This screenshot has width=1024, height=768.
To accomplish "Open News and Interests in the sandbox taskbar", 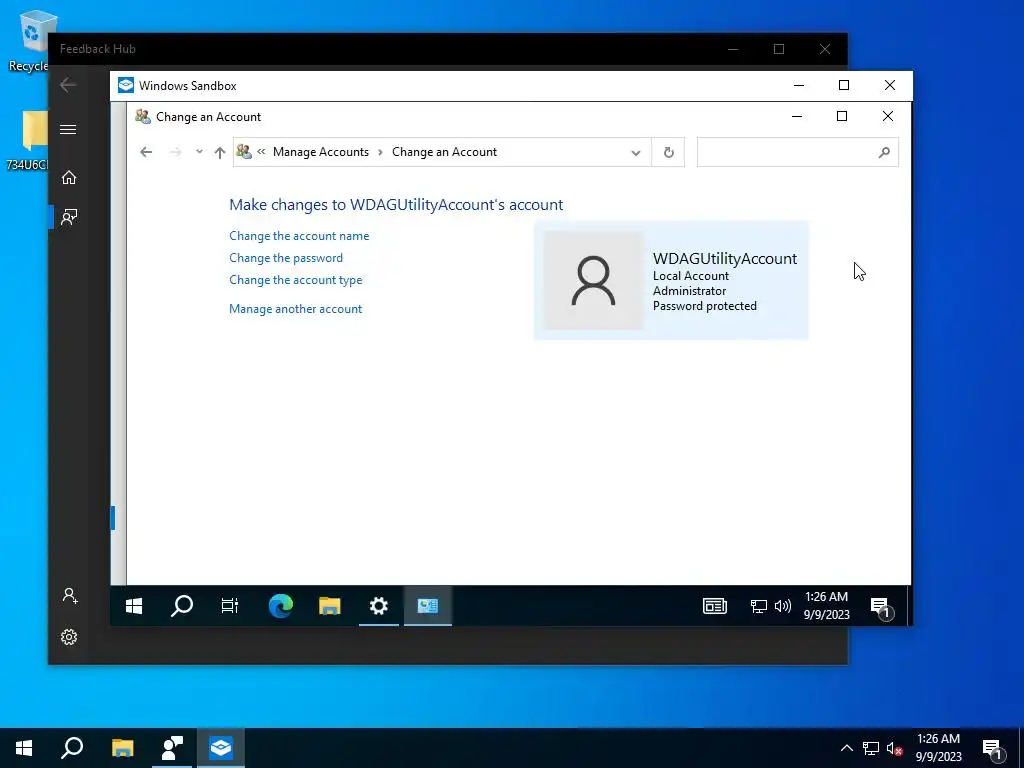I will [x=714, y=606].
